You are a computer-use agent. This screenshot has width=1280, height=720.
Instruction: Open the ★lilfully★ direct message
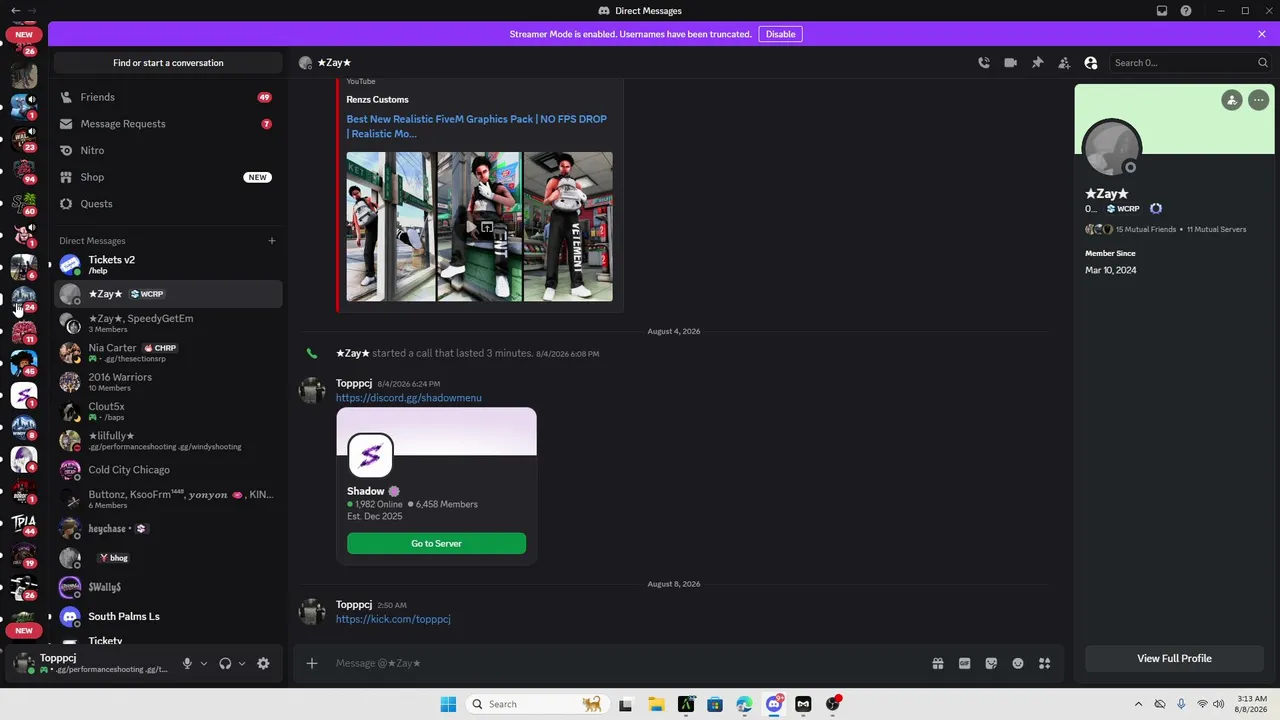[168, 441]
